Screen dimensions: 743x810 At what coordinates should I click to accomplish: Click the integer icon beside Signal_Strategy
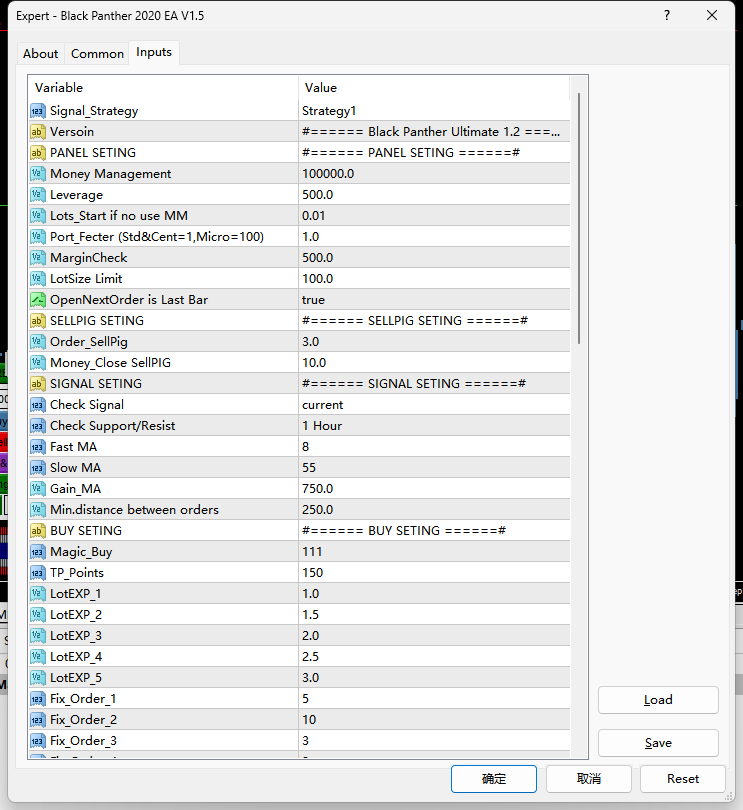(x=37, y=111)
